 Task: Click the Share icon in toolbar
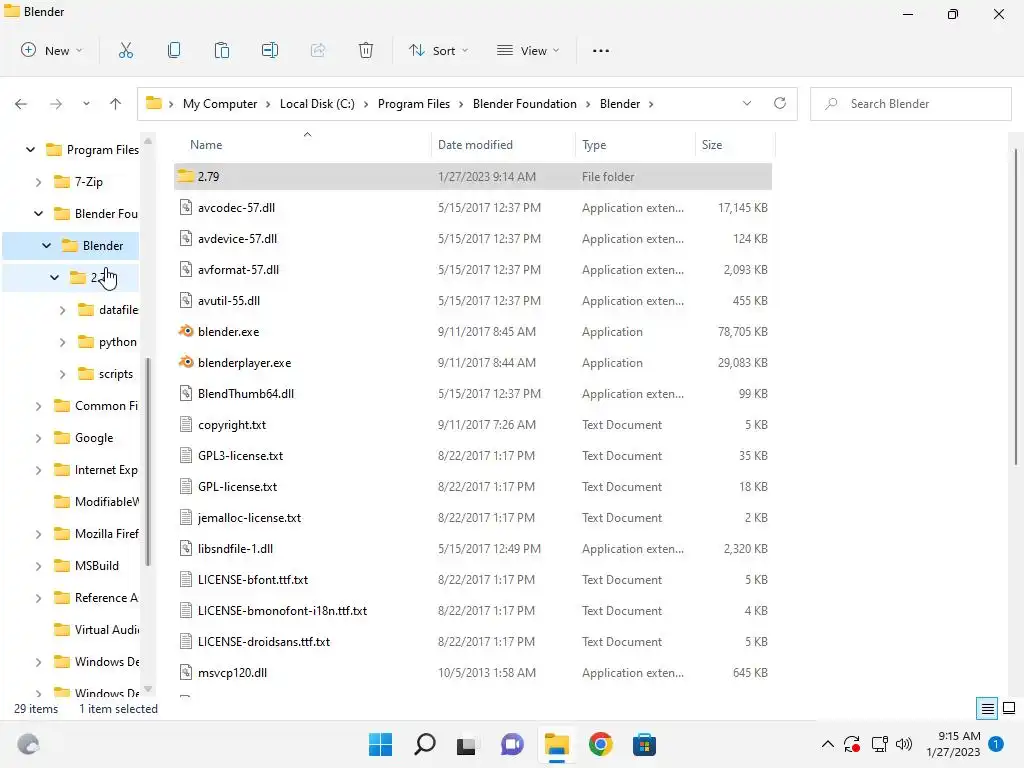pyautogui.click(x=318, y=50)
